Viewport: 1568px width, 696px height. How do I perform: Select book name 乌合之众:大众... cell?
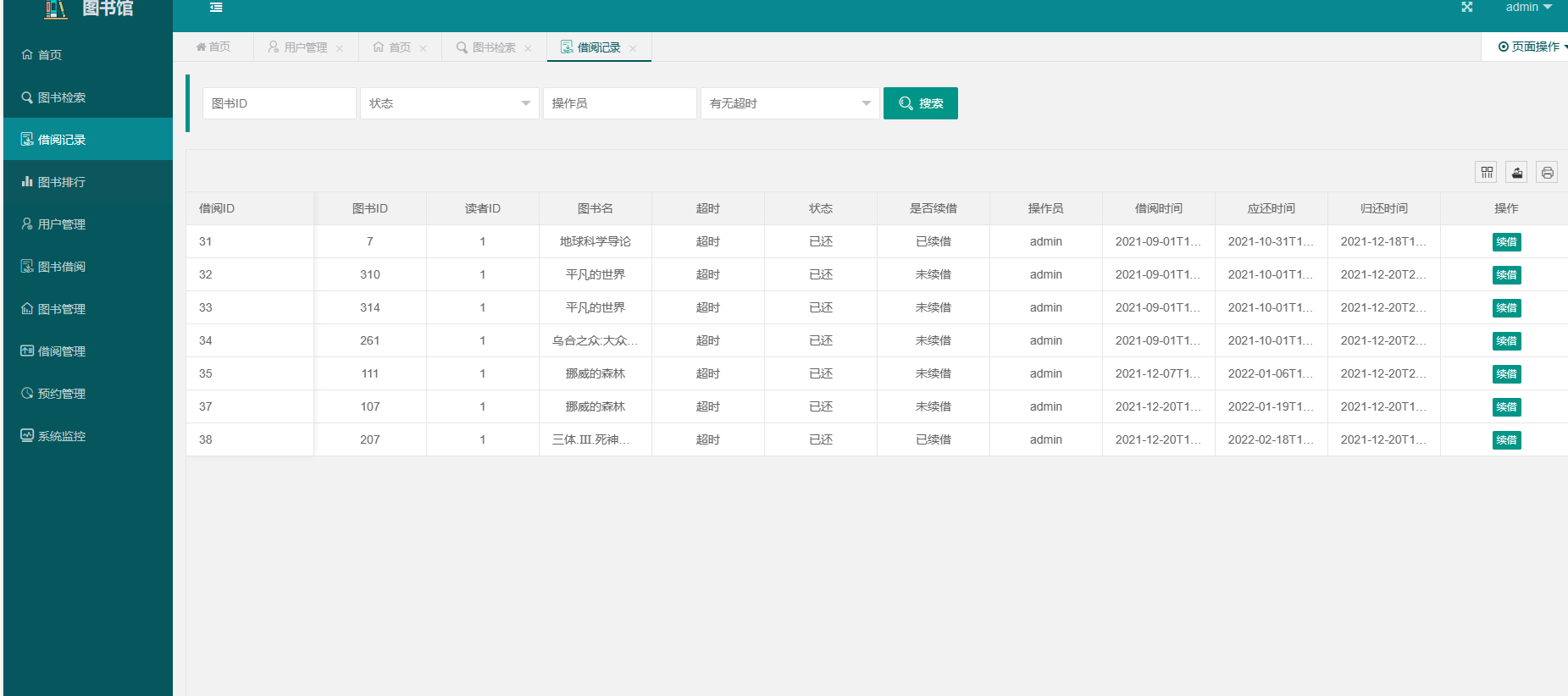pyautogui.click(x=596, y=340)
